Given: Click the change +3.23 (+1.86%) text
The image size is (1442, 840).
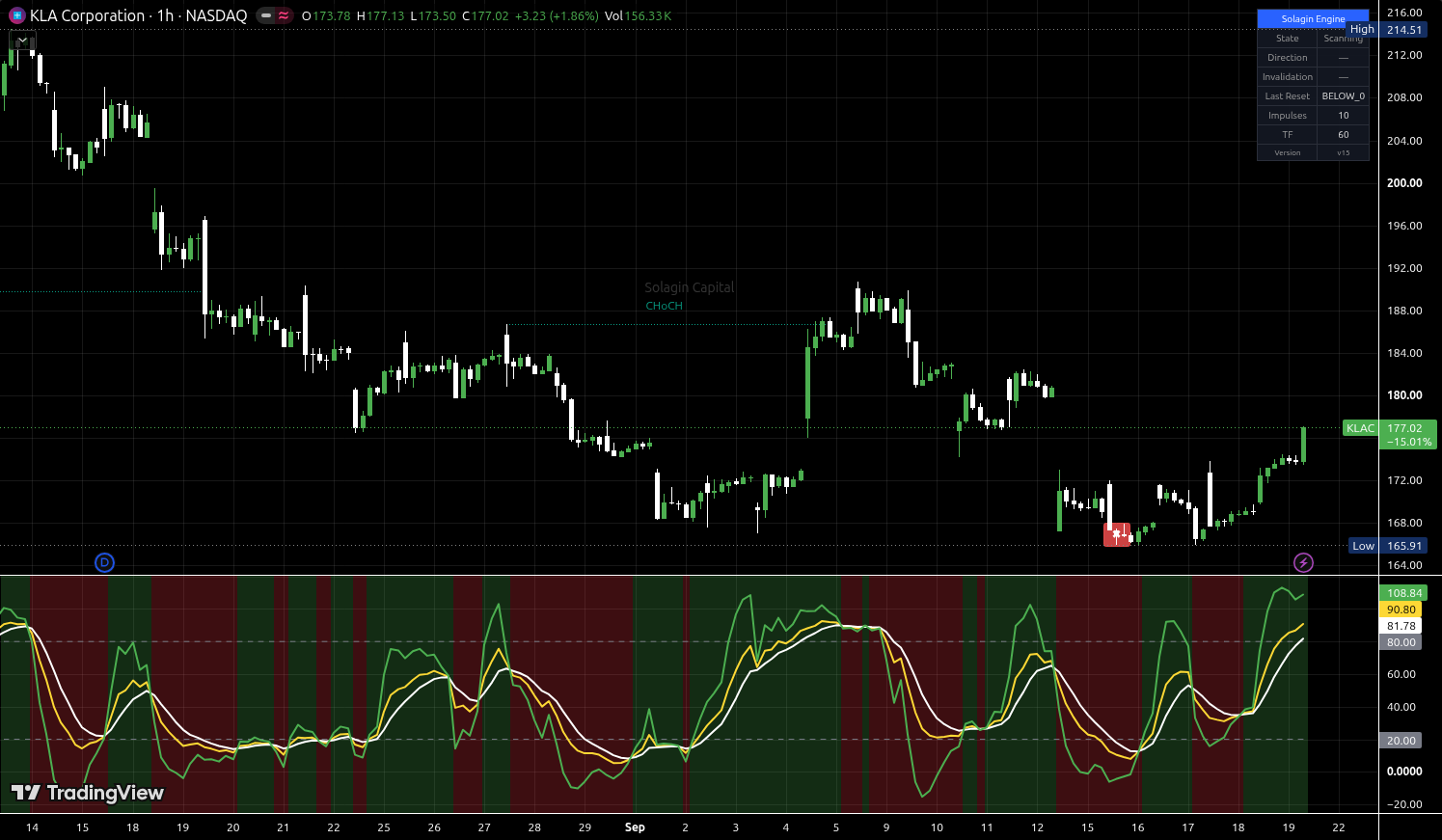Looking at the screenshot, I should tap(557, 16).
